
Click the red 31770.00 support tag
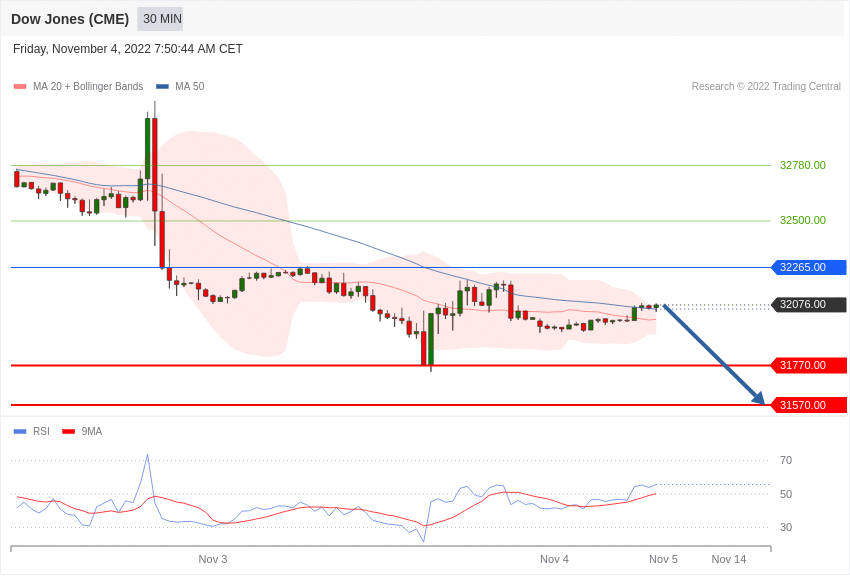pyautogui.click(x=809, y=365)
